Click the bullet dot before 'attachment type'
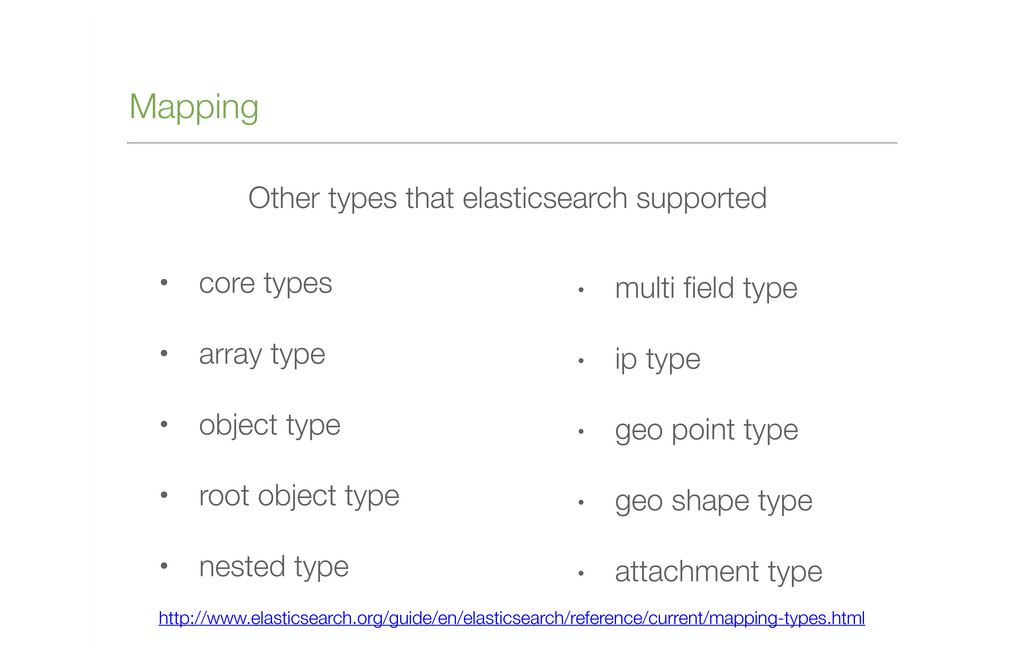 [581, 573]
